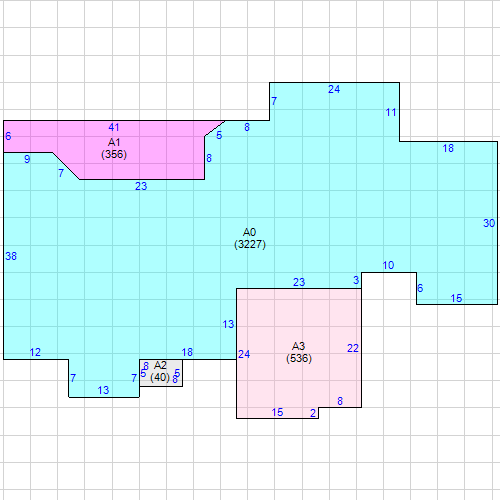
Task: Click the 38 dimension label
Action: pyautogui.click(x=11, y=256)
